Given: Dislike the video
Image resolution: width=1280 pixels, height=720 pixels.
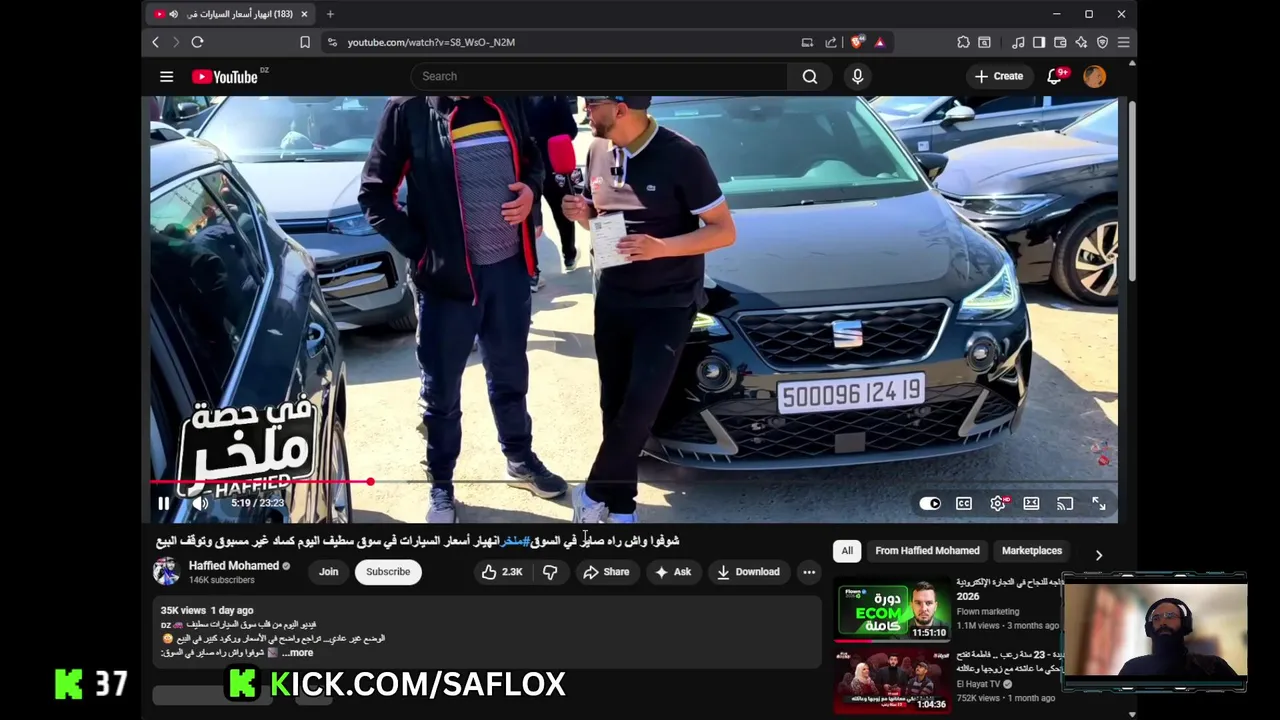Looking at the screenshot, I should (550, 572).
